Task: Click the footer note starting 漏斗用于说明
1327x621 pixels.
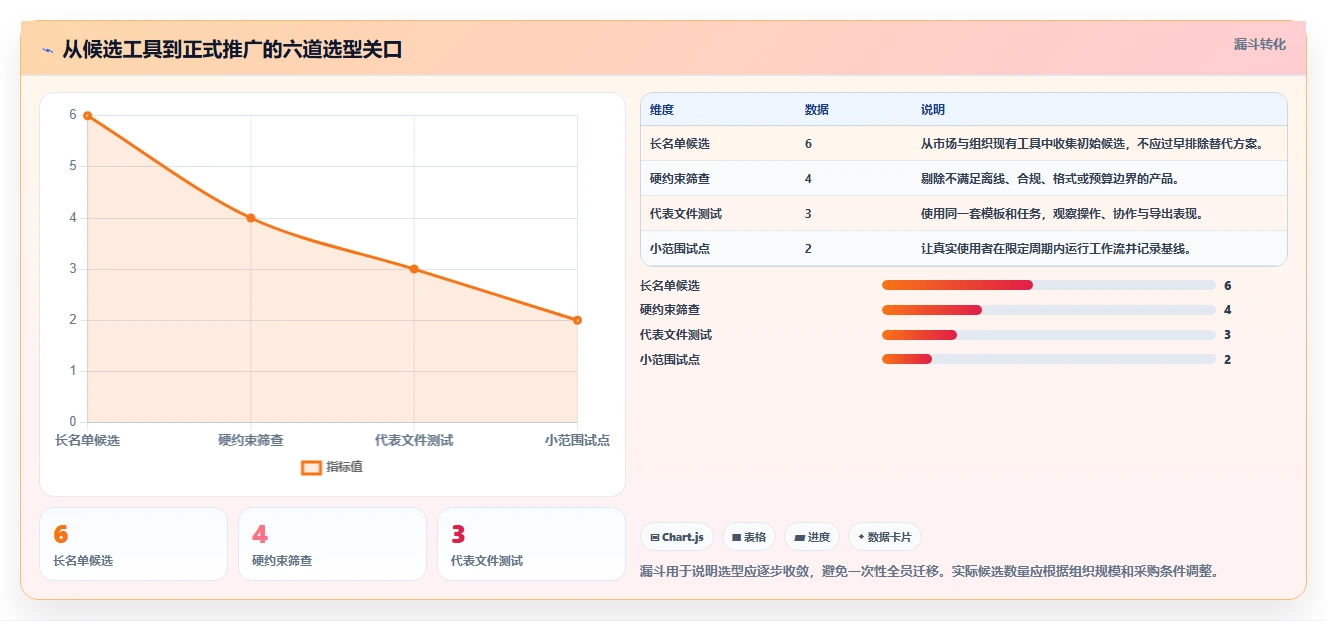Action: [929, 572]
